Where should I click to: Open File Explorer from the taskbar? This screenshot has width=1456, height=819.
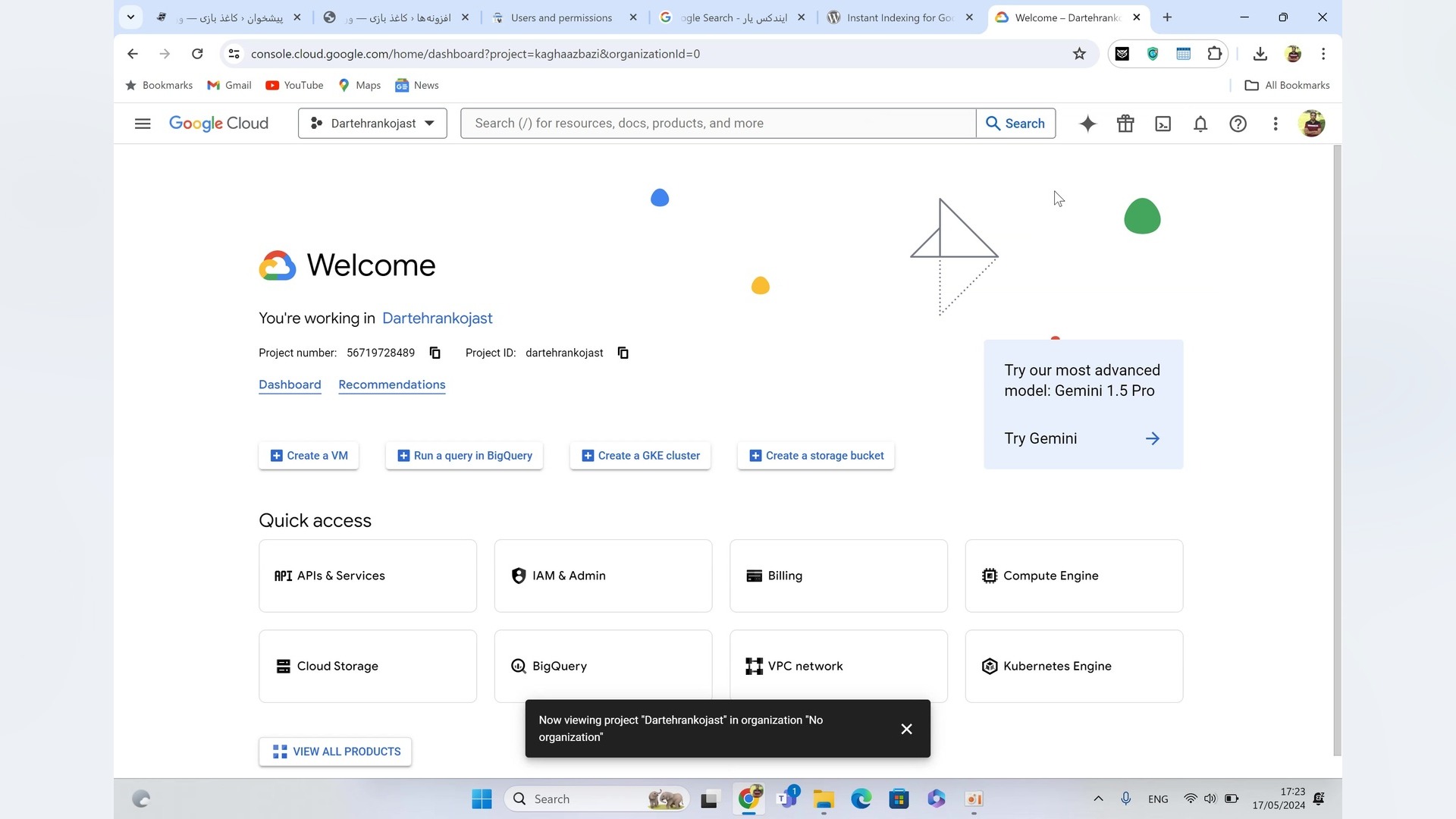824,799
